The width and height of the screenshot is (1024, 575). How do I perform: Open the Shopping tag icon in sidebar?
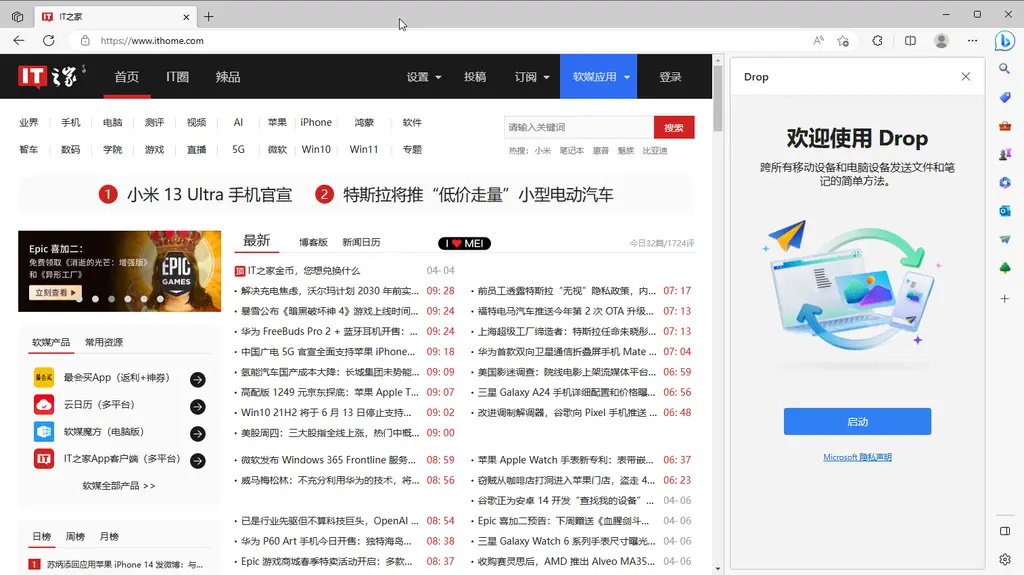pos(1004,97)
